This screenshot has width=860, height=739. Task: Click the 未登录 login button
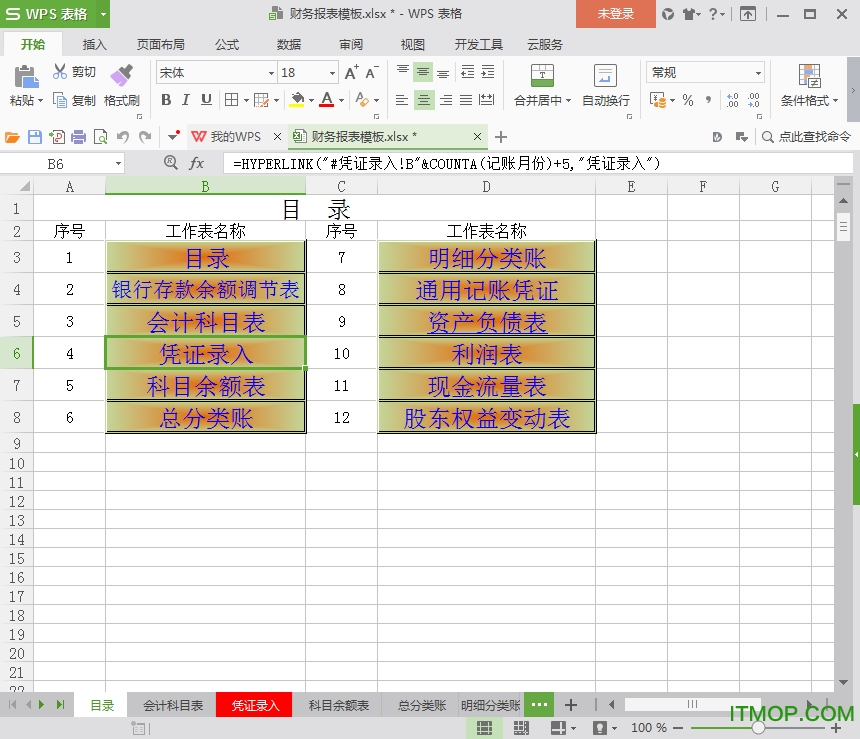(x=615, y=14)
